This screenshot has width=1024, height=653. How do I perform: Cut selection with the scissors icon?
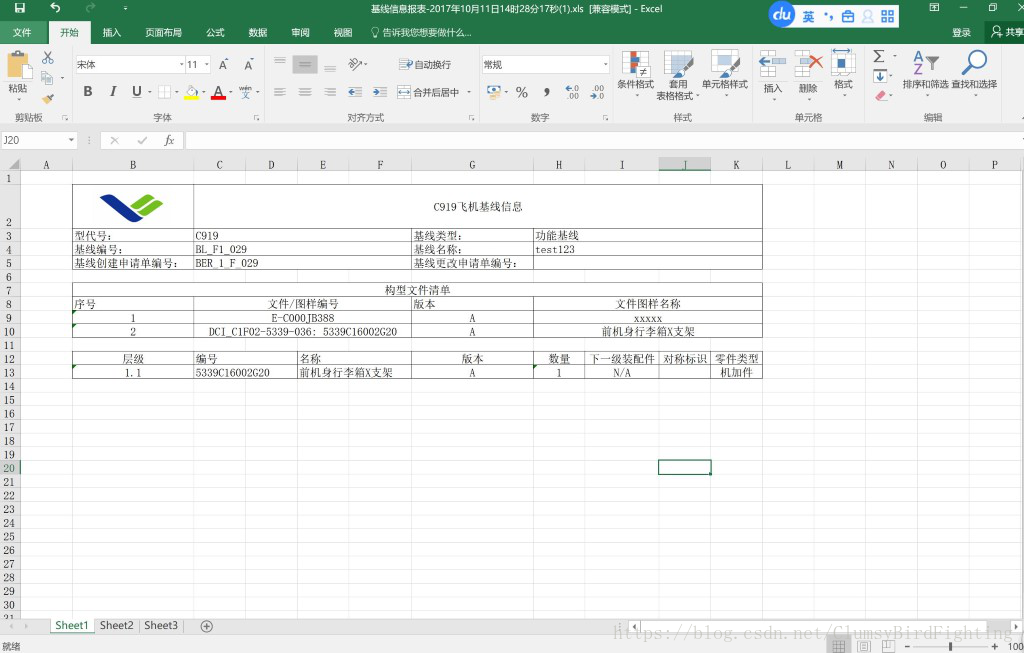point(48,58)
